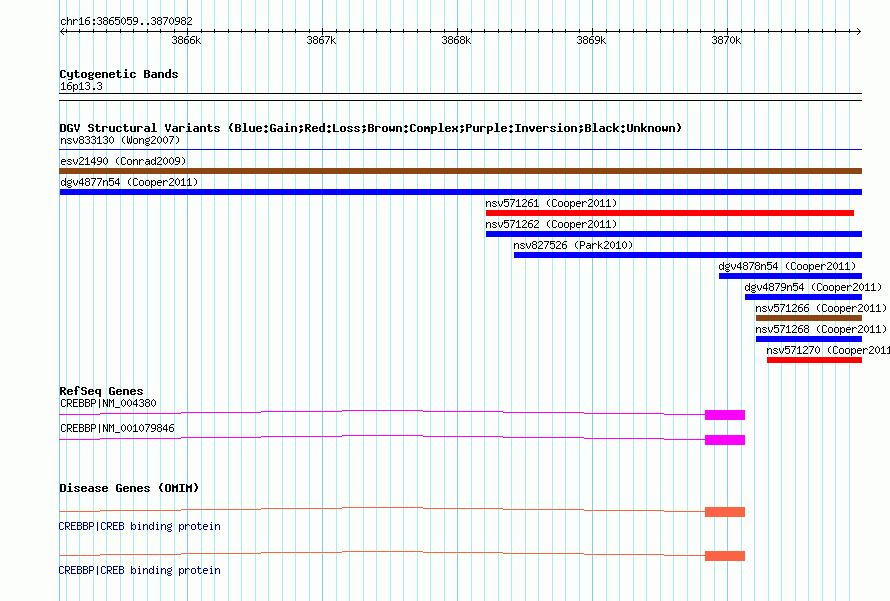Click the magenta exon of CREBBP|NM_004380
This screenshot has width=890, height=601.
pyautogui.click(x=725, y=415)
